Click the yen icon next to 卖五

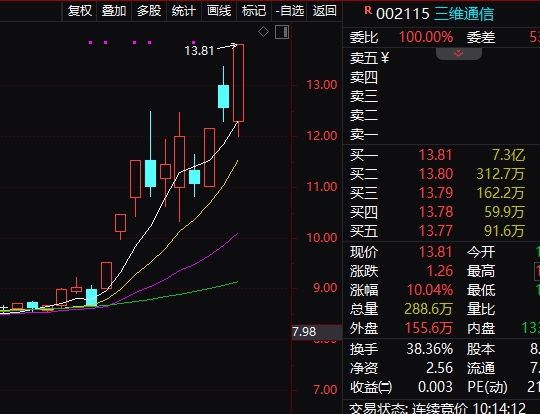[385, 58]
